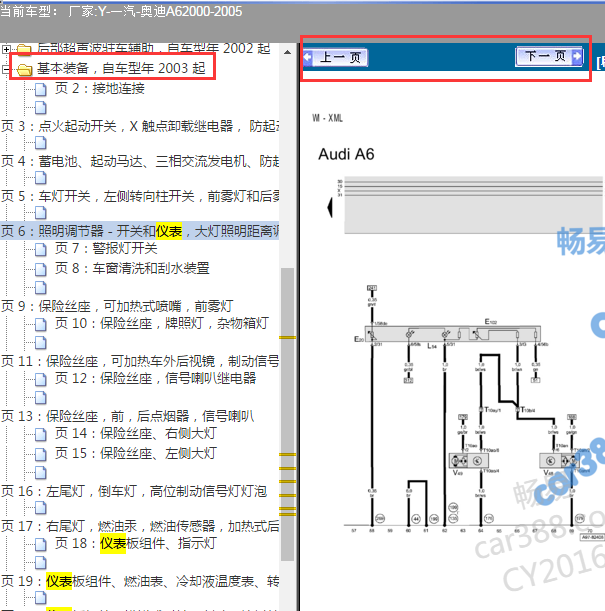This screenshot has height=611, width=605.
Task: Click black left arrow beside wiring diagram
Action: [x=330, y=207]
